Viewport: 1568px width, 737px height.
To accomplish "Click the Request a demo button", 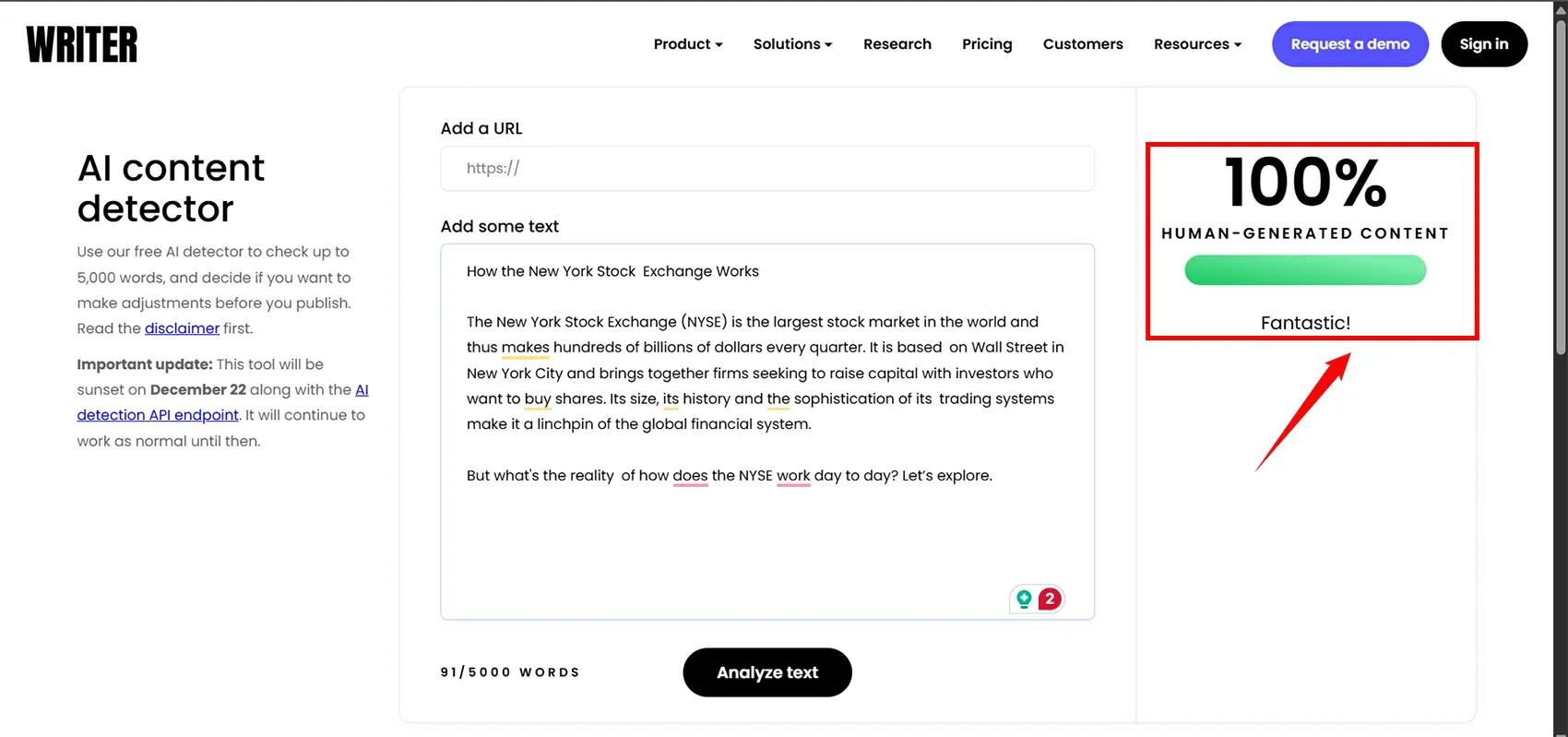I will [1349, 44].
